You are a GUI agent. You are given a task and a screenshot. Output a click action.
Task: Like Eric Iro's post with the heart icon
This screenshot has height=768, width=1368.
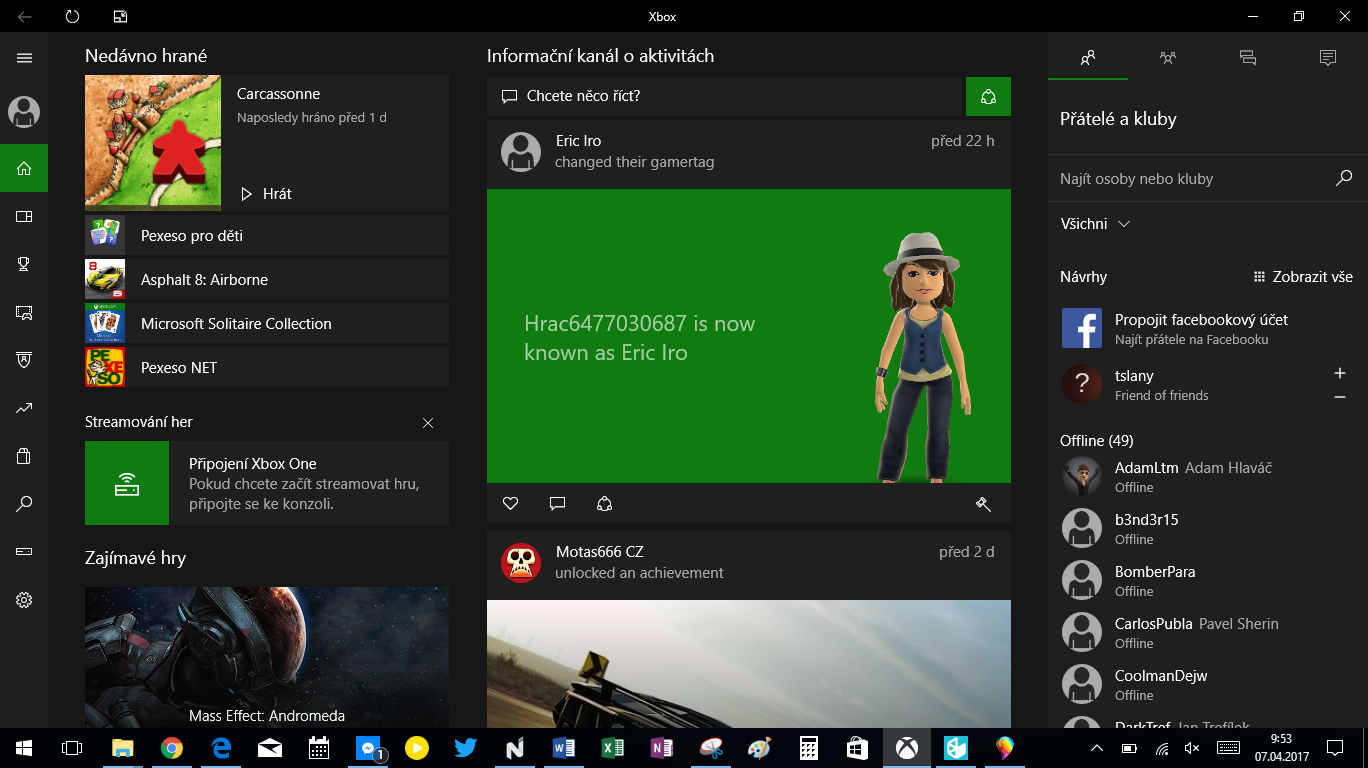tap(510, 504)
